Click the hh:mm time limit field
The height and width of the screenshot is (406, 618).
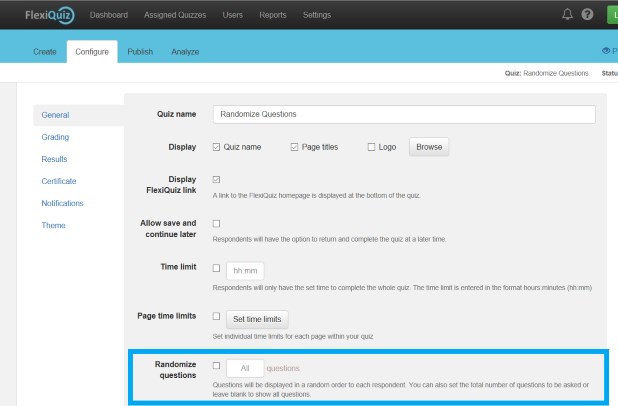(x=245, y=271)
